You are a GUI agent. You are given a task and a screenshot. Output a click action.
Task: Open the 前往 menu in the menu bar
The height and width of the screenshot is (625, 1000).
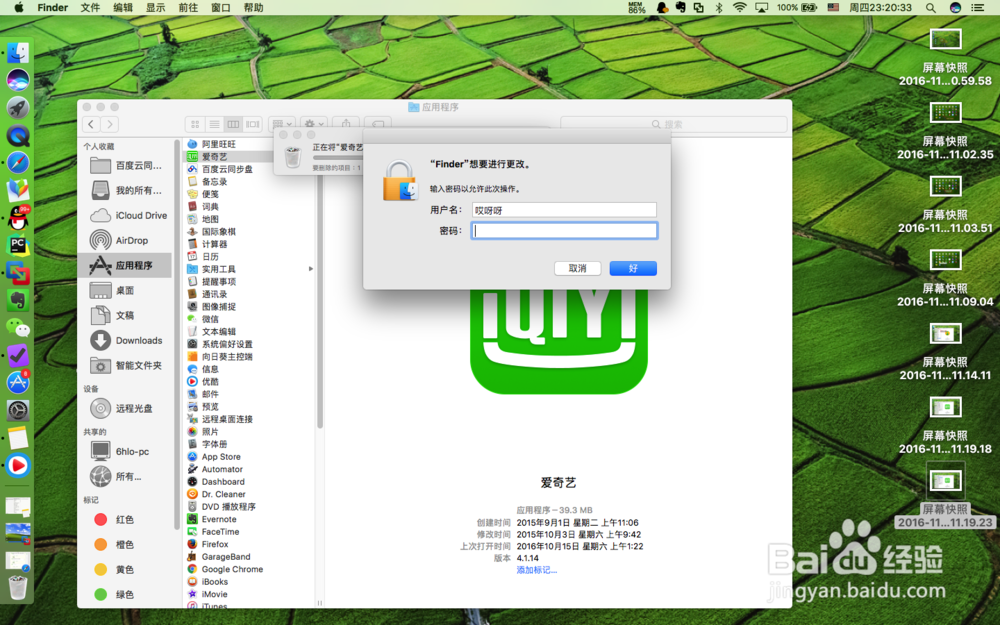point(188,8)
